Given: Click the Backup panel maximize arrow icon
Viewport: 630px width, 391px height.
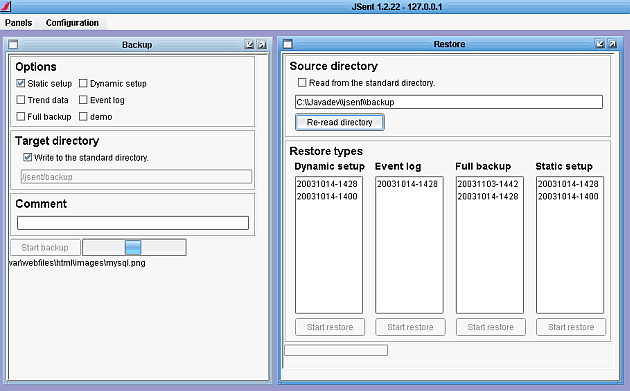Looking at the screenshot, I should click(262, 45).
